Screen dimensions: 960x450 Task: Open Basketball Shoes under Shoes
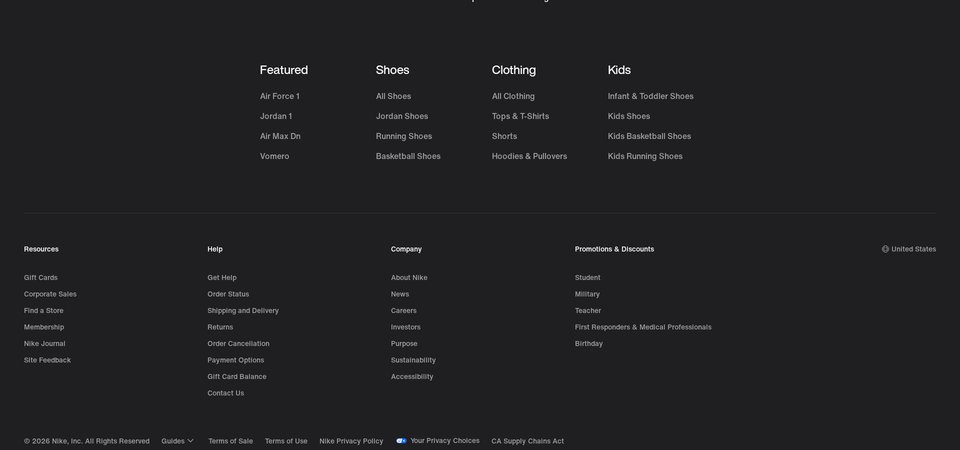[x=408, y=156]
